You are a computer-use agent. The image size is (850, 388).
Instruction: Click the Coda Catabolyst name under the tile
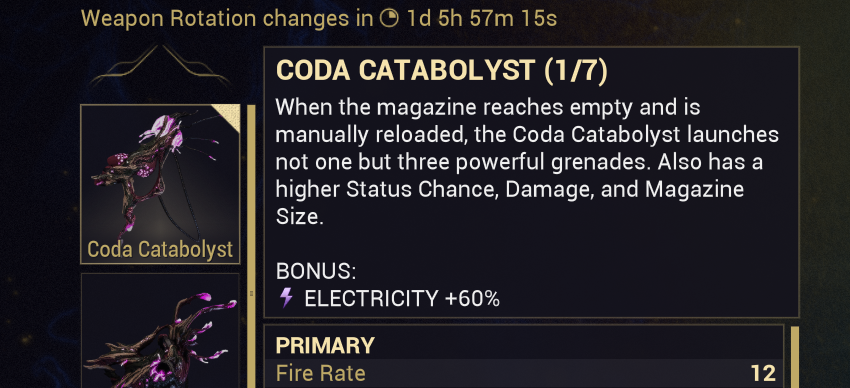160,249
